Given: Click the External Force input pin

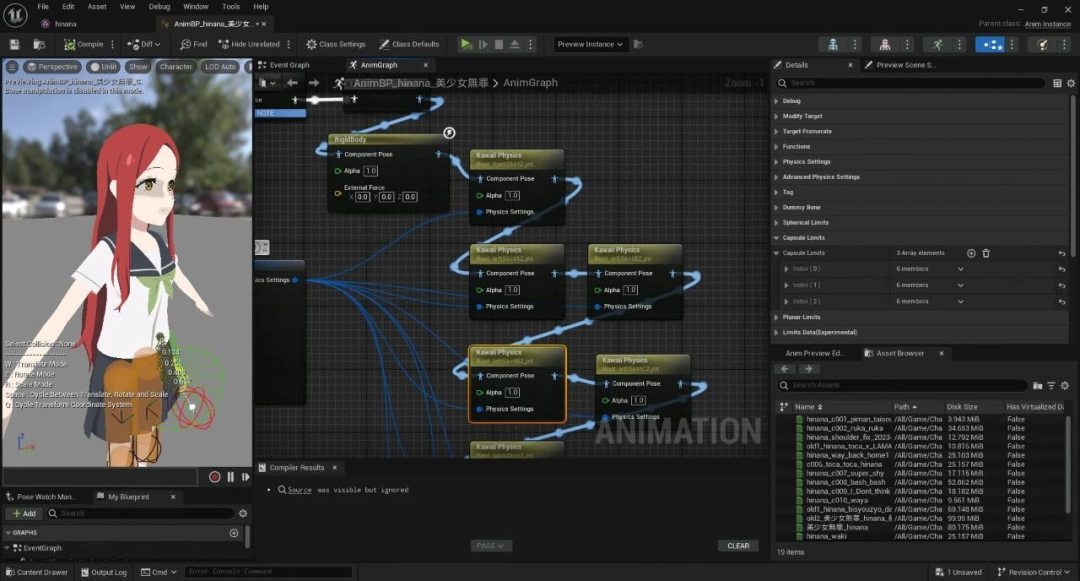Looking at the screenshot, I should 338,193.
